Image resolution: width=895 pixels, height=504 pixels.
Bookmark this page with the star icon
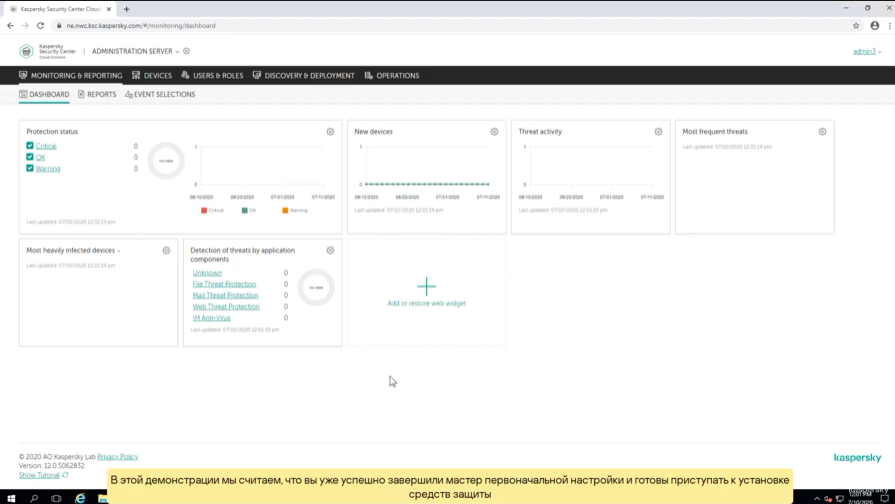[856, 26]
